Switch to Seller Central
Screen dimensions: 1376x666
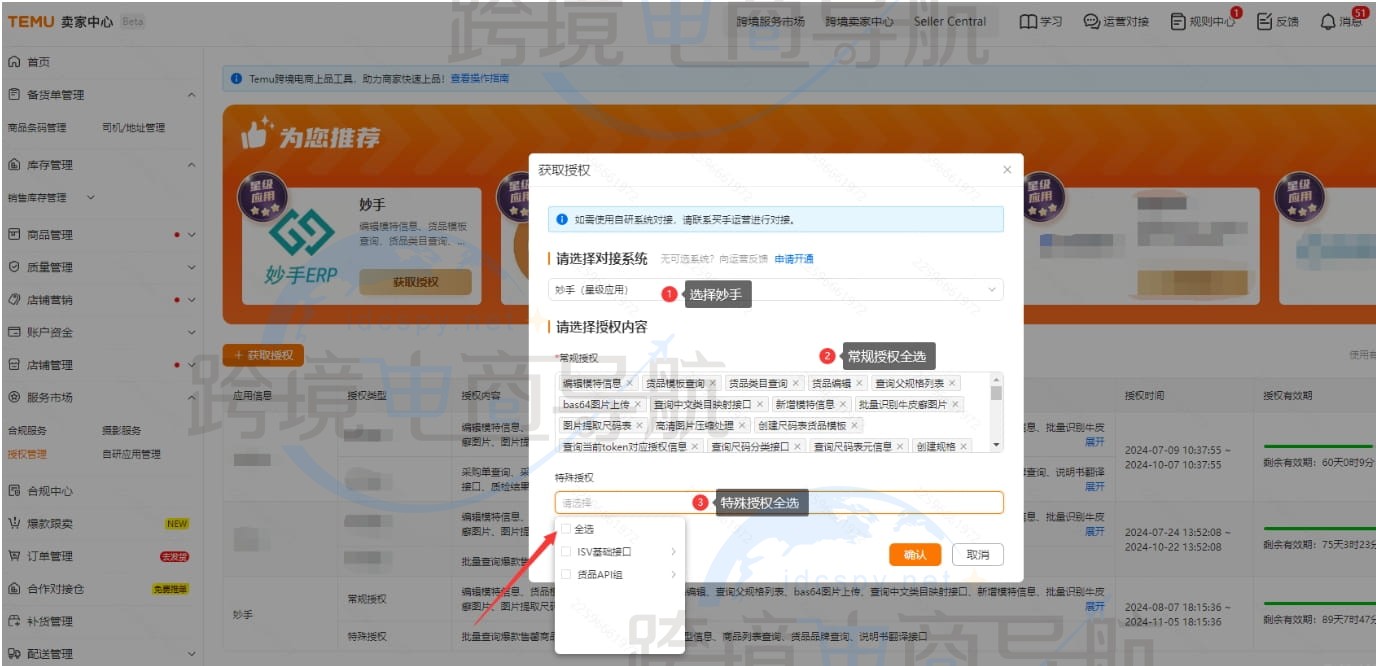(949, 20)
